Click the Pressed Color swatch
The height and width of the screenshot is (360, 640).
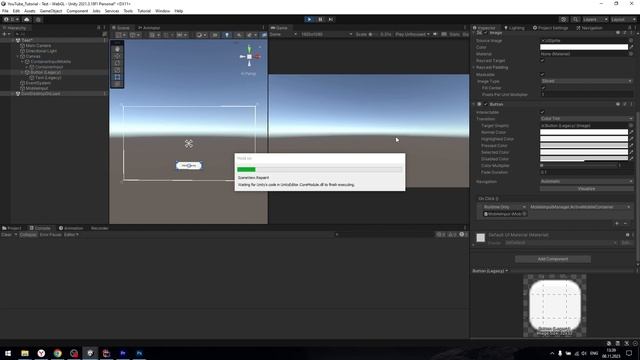pyautogui.click(x=584, y=146)
